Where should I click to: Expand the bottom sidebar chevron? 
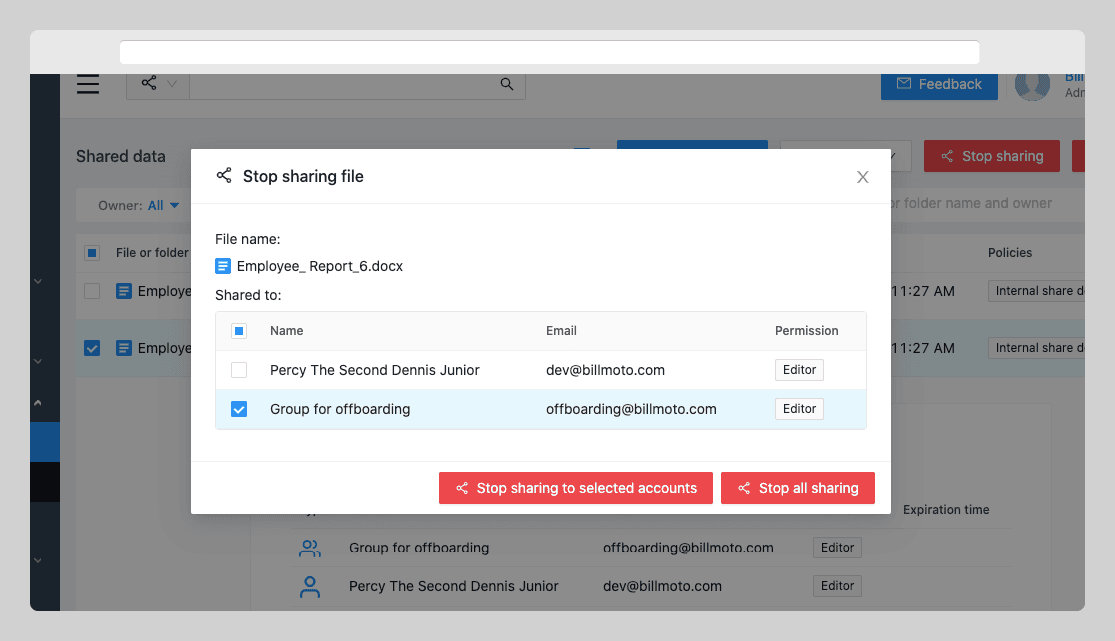pos(37,560)
